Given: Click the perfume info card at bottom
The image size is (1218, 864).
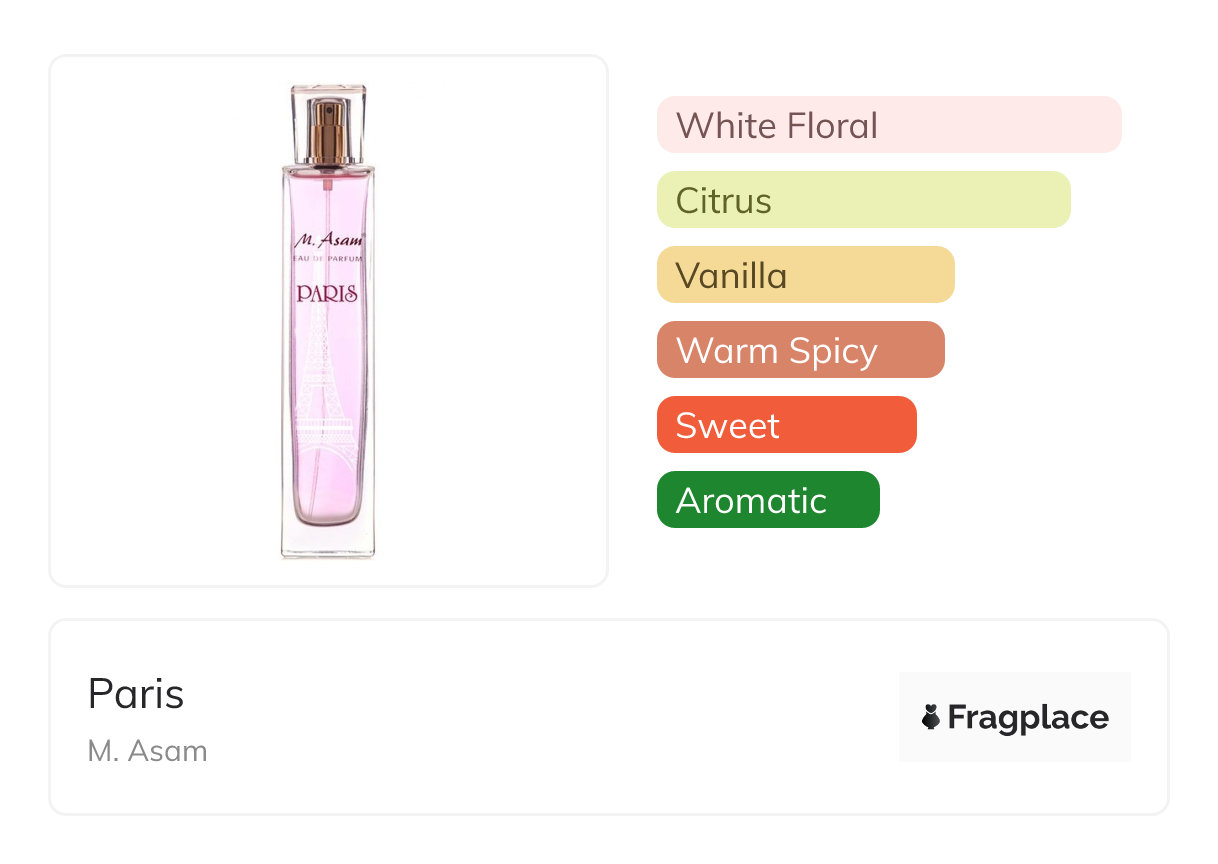Looking at the screenshot, I should (x=609, y=717).
